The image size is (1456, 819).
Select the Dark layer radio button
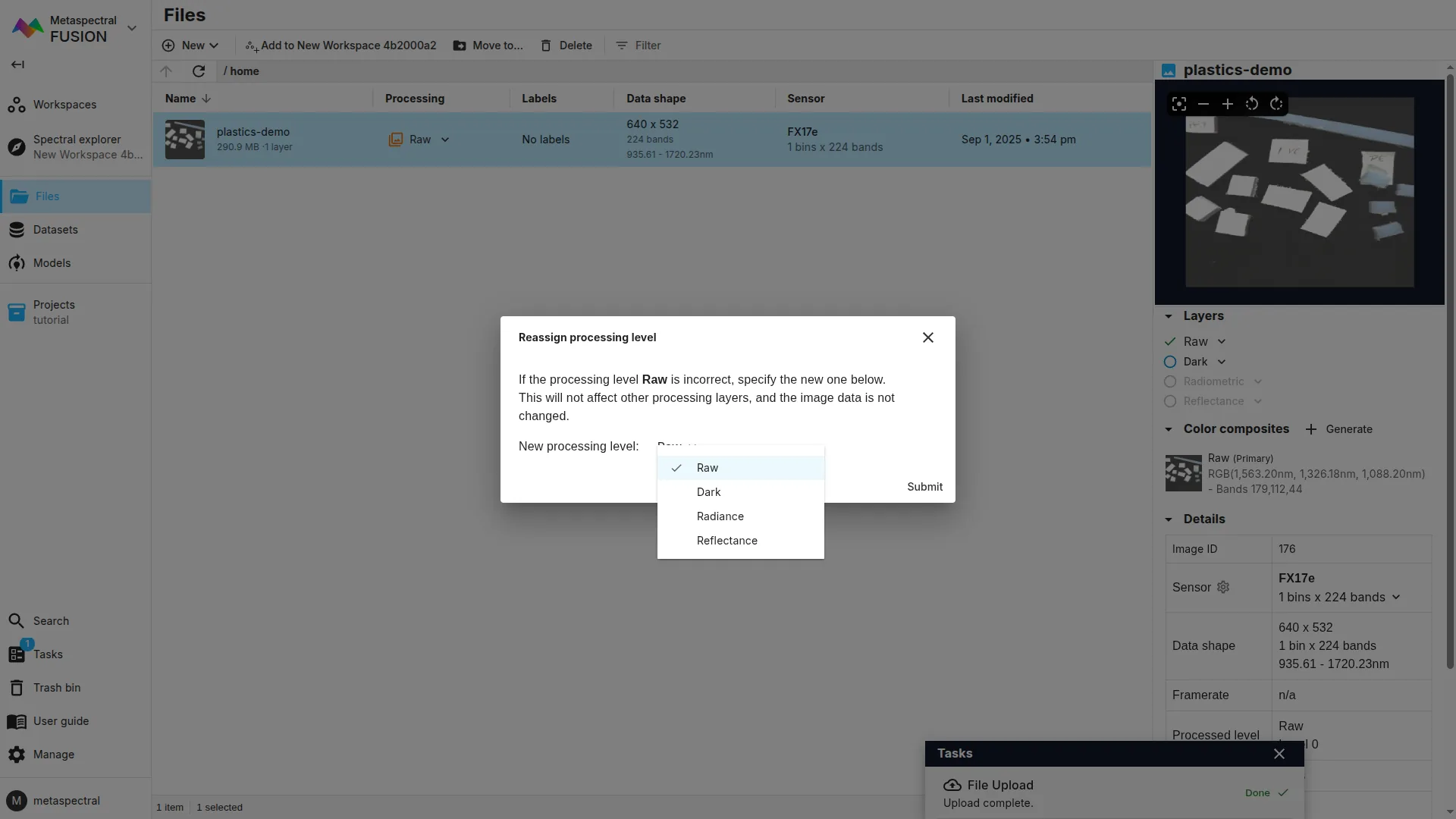1170,362
